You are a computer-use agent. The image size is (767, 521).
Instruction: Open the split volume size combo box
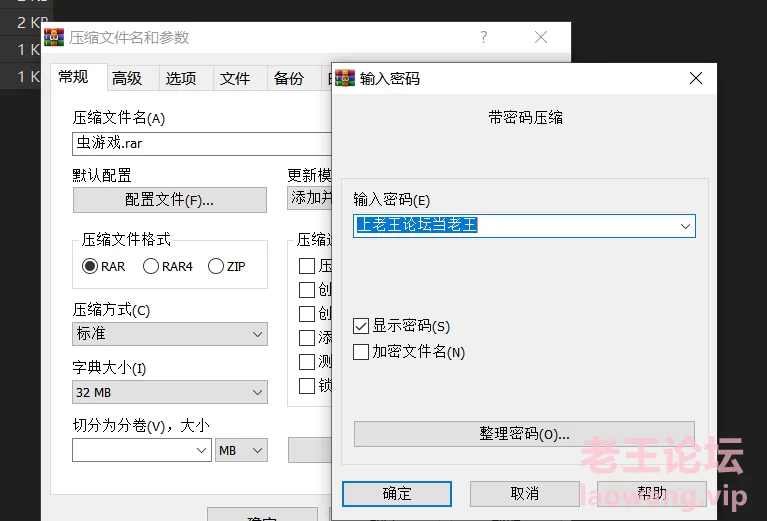click(x=142, y=450)
